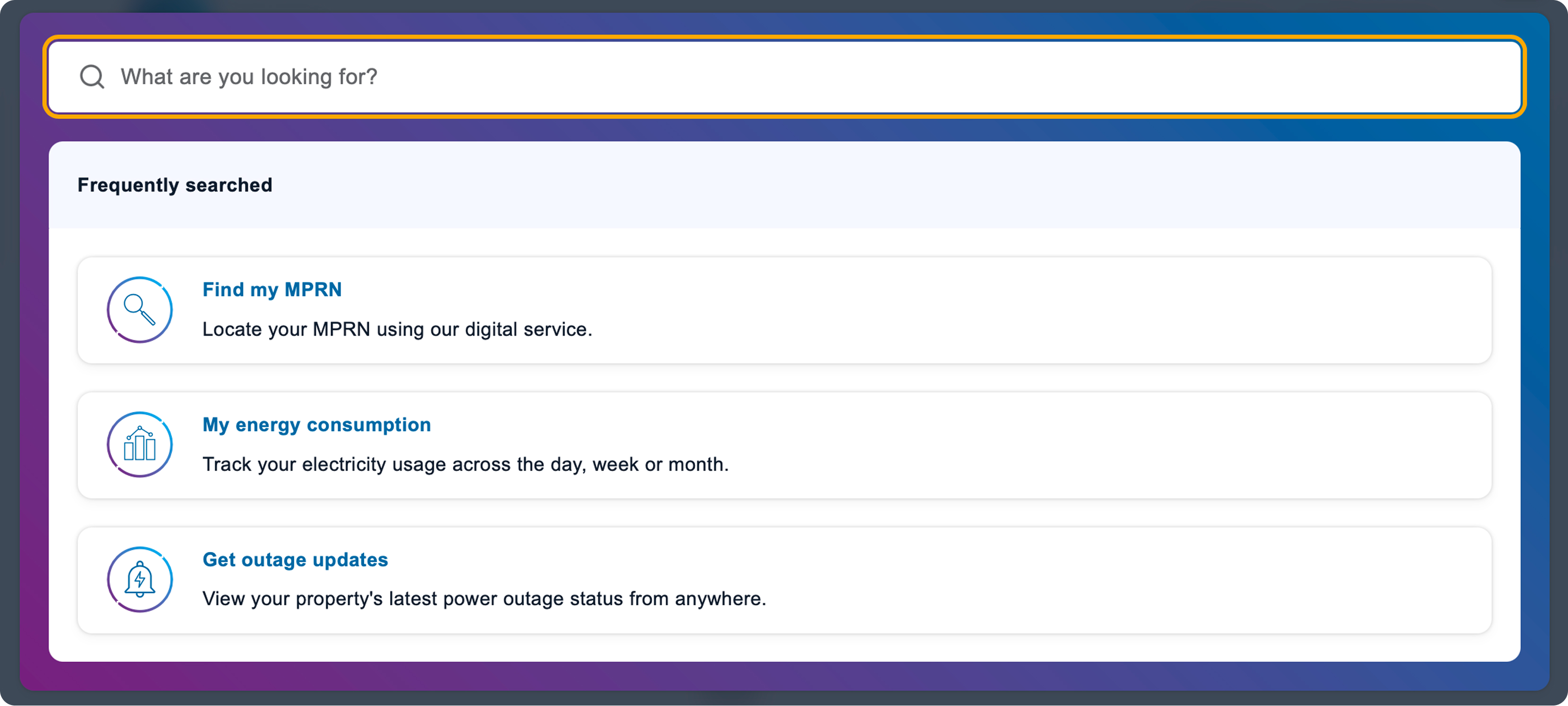Click 'Locate your MPRN using our digital service' text
The width and height of the screenshot is (1568, 706).
(x=397, y=329)
